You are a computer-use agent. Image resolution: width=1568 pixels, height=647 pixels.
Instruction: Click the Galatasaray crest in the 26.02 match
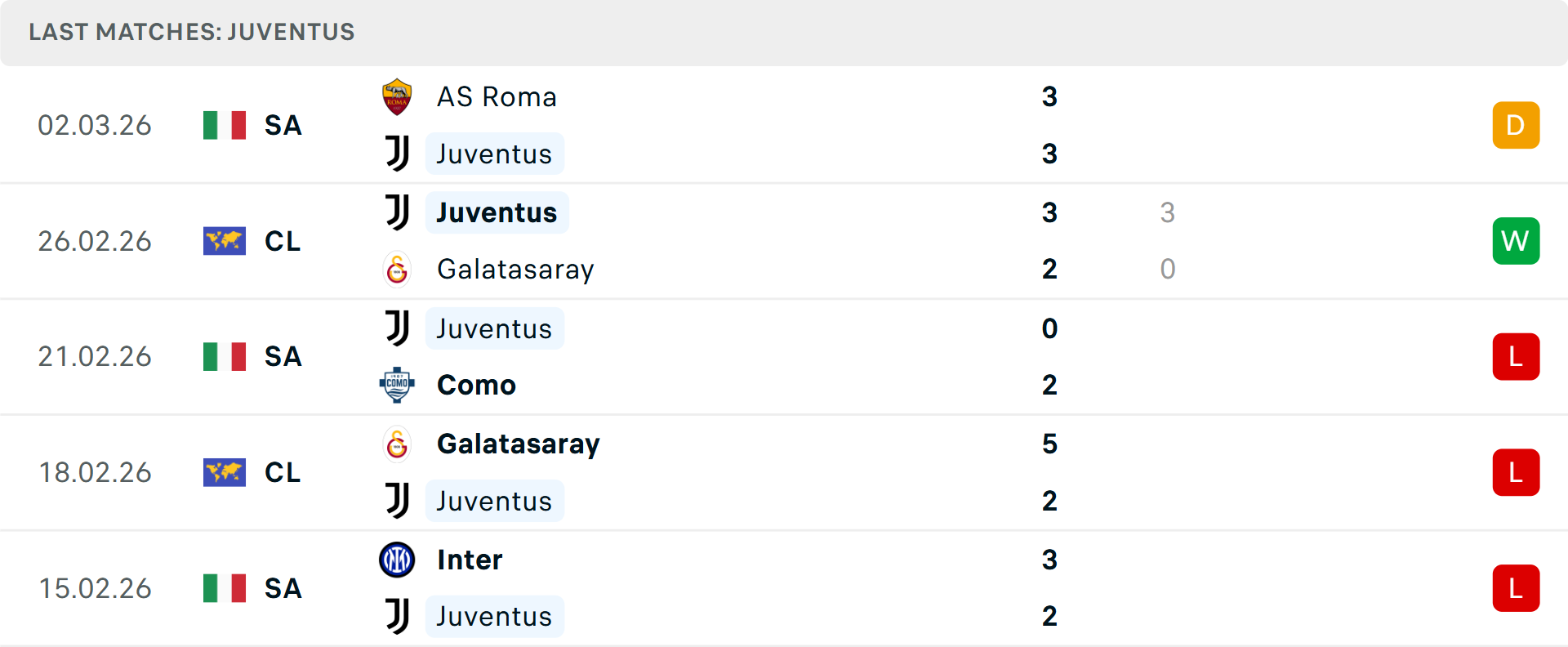tap(397, 270)
